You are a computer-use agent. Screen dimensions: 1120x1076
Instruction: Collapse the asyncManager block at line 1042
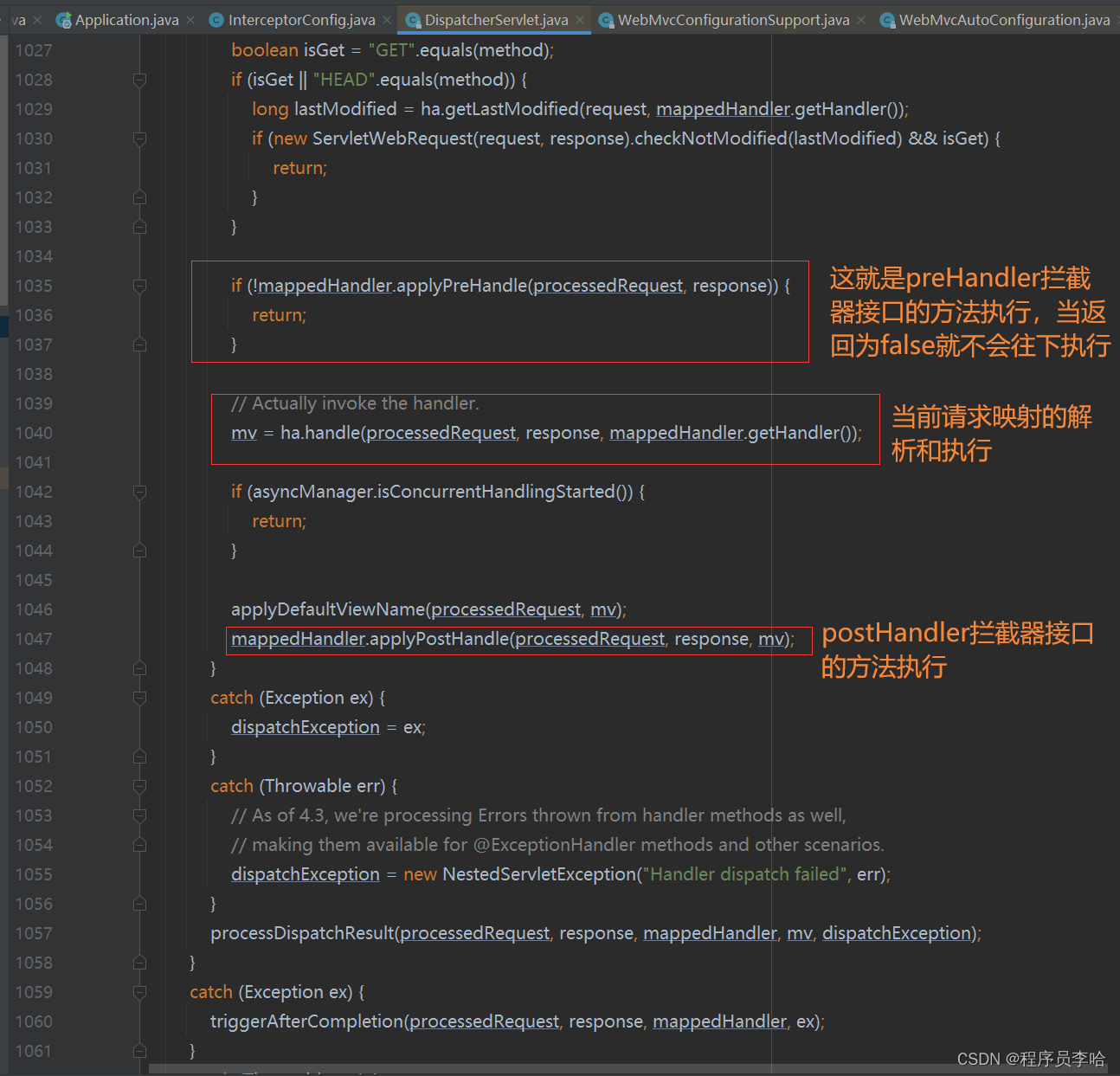139,491
